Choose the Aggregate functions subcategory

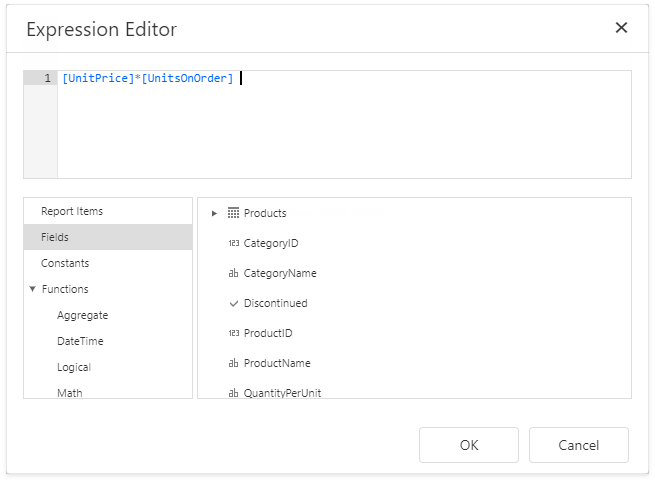(82, 315)
